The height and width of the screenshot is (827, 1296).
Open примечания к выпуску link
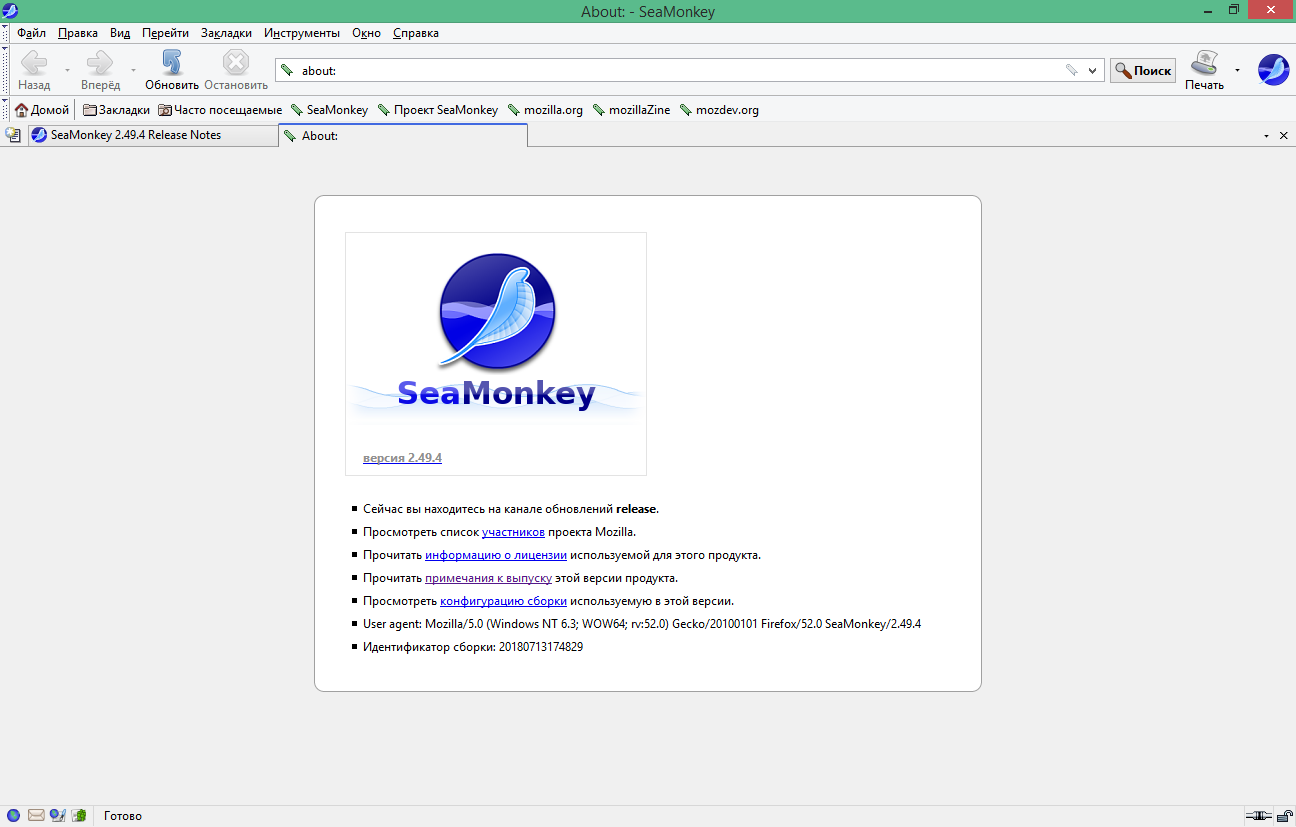tap(488, 578)
